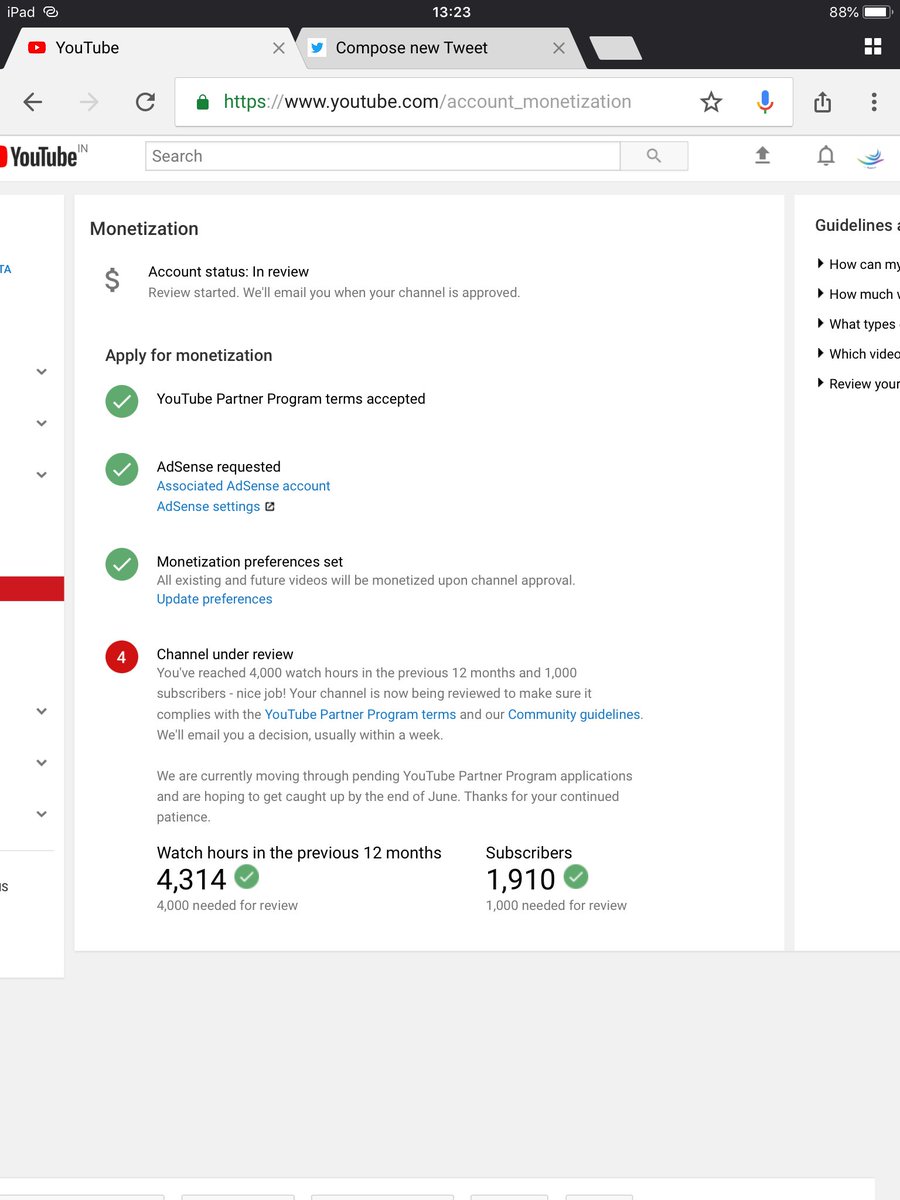Click the Monetization heading
Viewport: 900px width, 1200px height.
pos(144,229)
